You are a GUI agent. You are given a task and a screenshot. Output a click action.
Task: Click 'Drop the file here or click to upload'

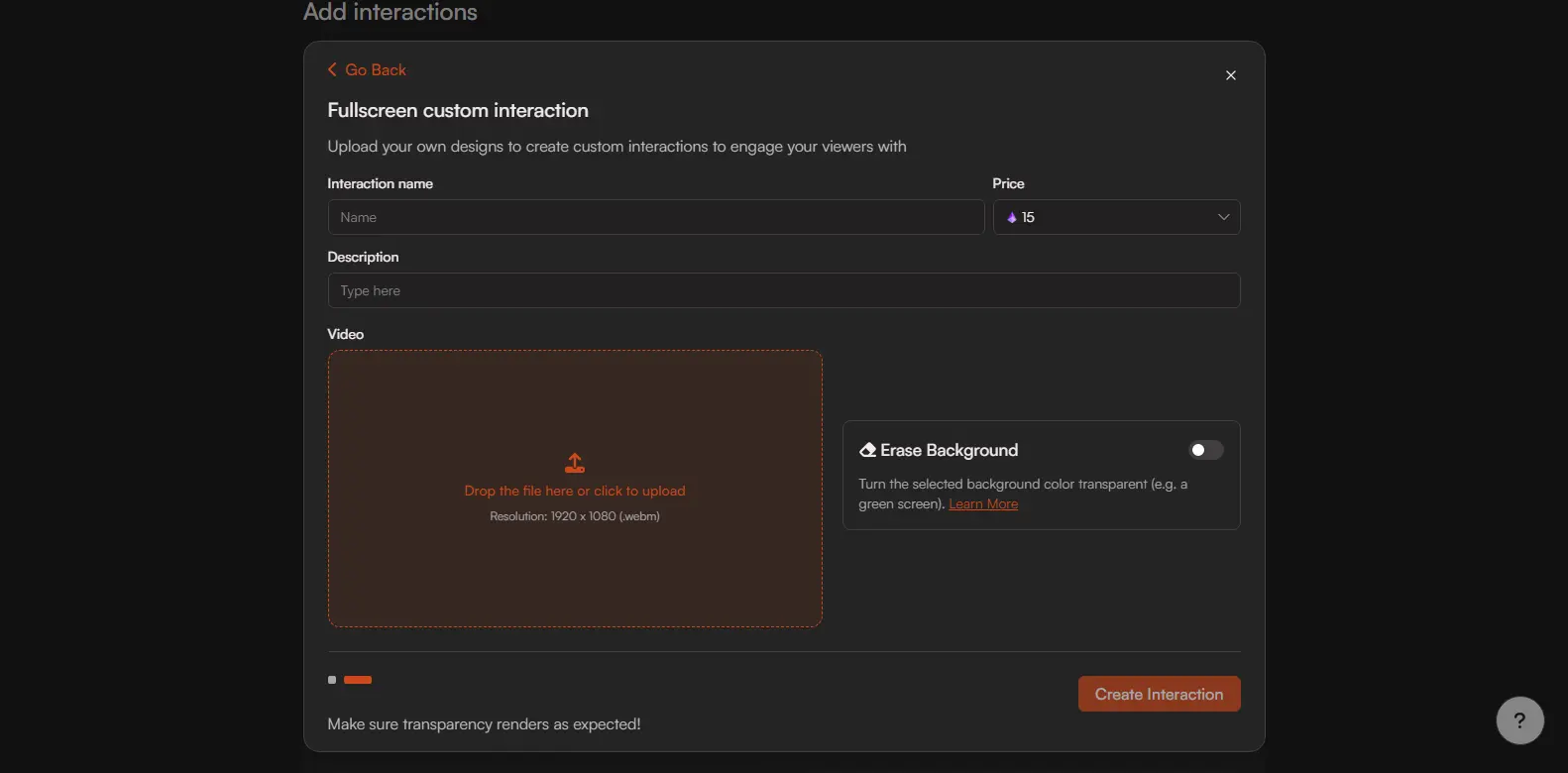point(575,491)
